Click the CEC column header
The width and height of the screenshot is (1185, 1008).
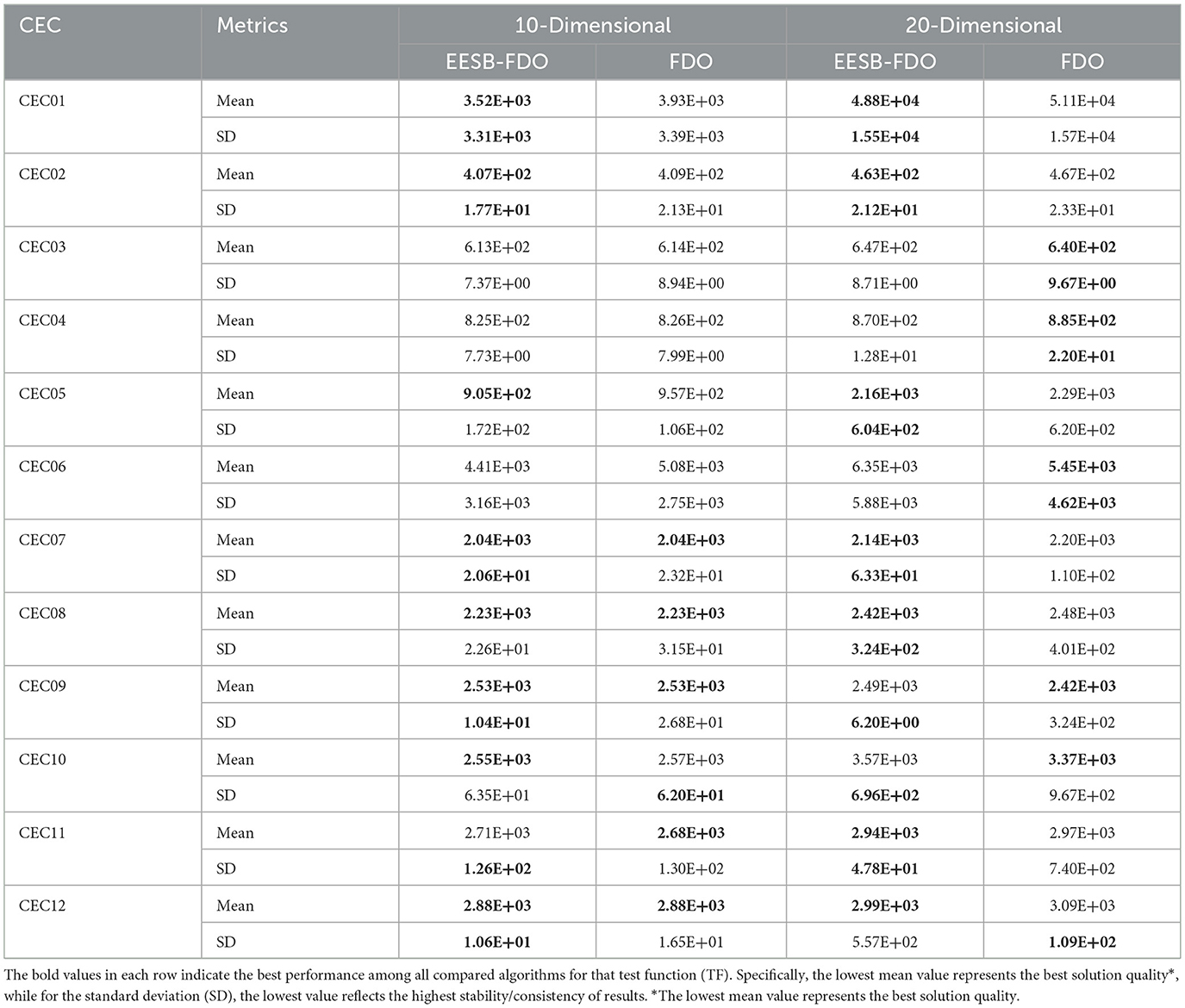click(41, 25)
